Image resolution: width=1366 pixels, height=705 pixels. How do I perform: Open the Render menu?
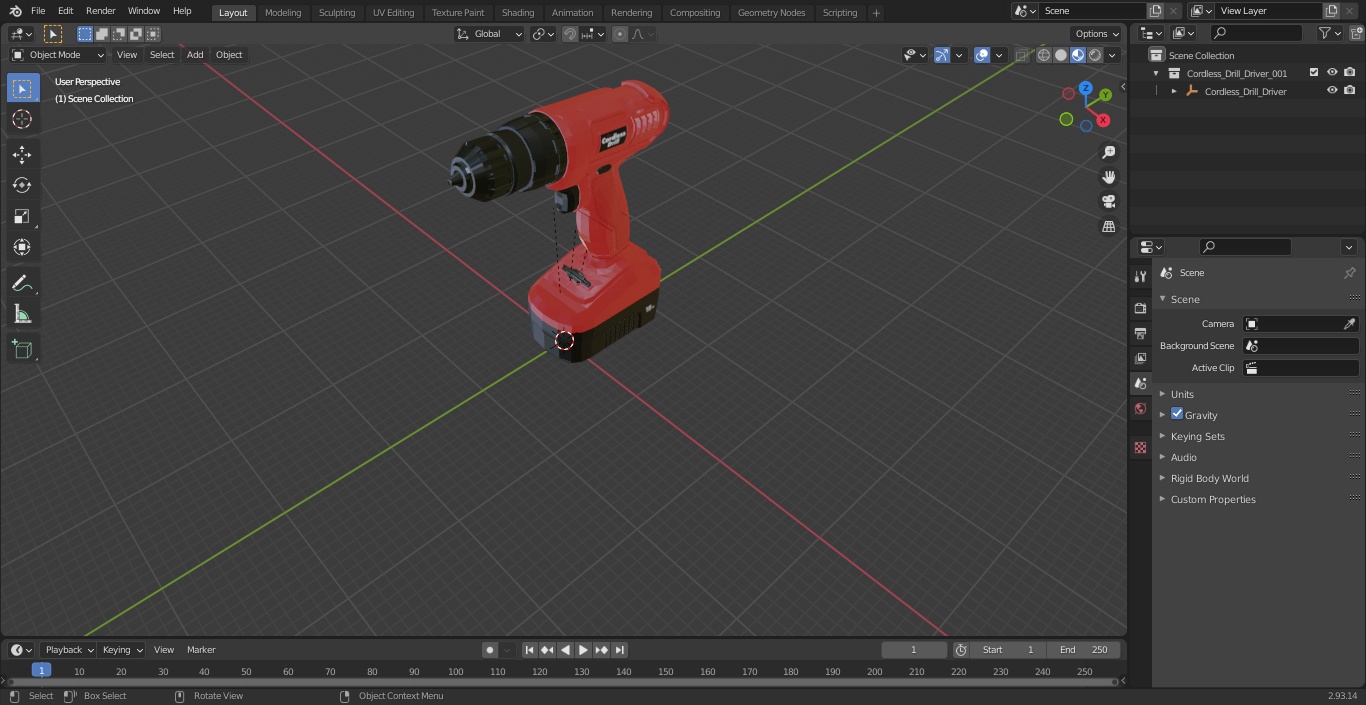101,11
